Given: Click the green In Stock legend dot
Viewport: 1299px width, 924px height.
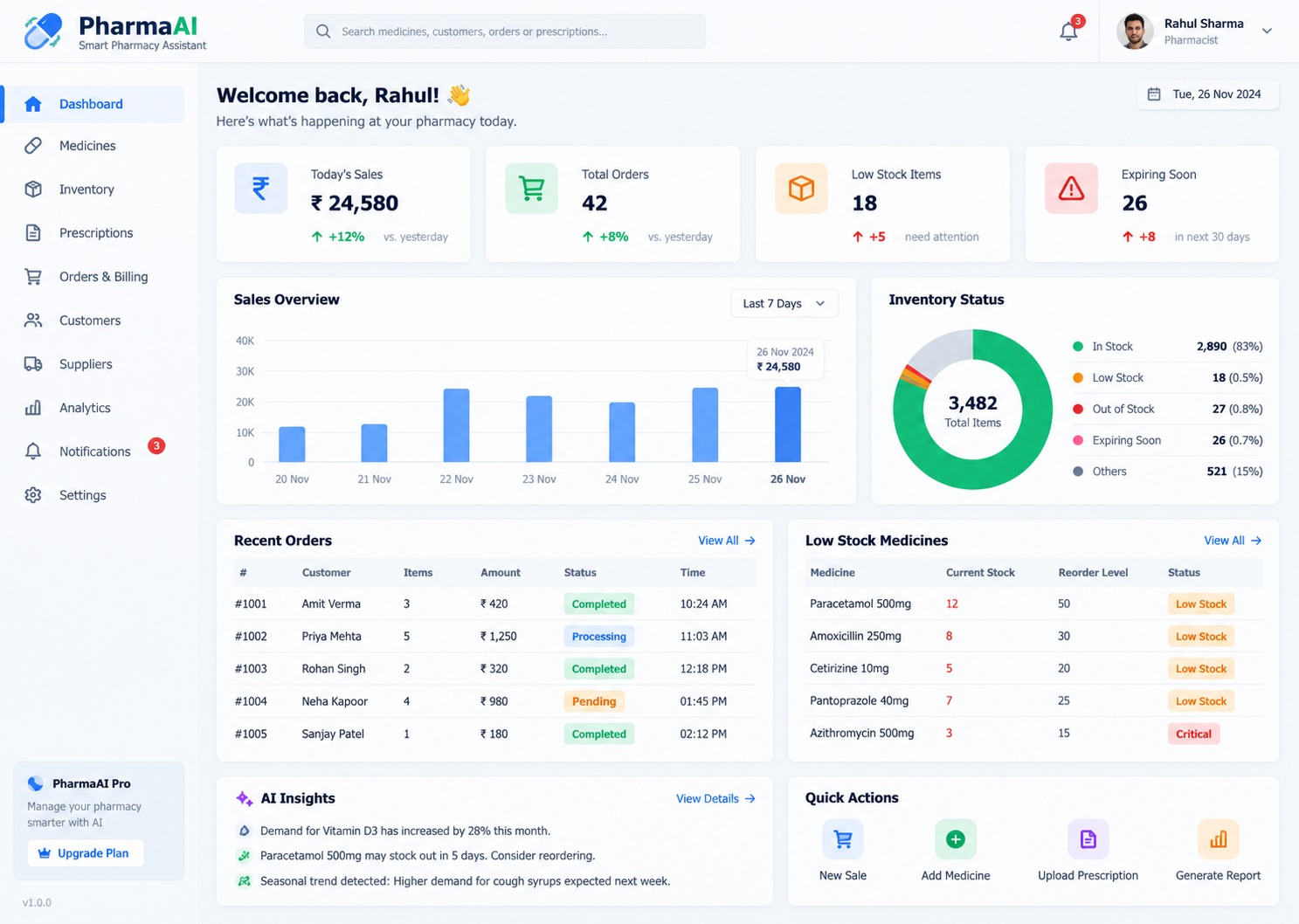Looking at the screenshot, I should point(1078,347).
